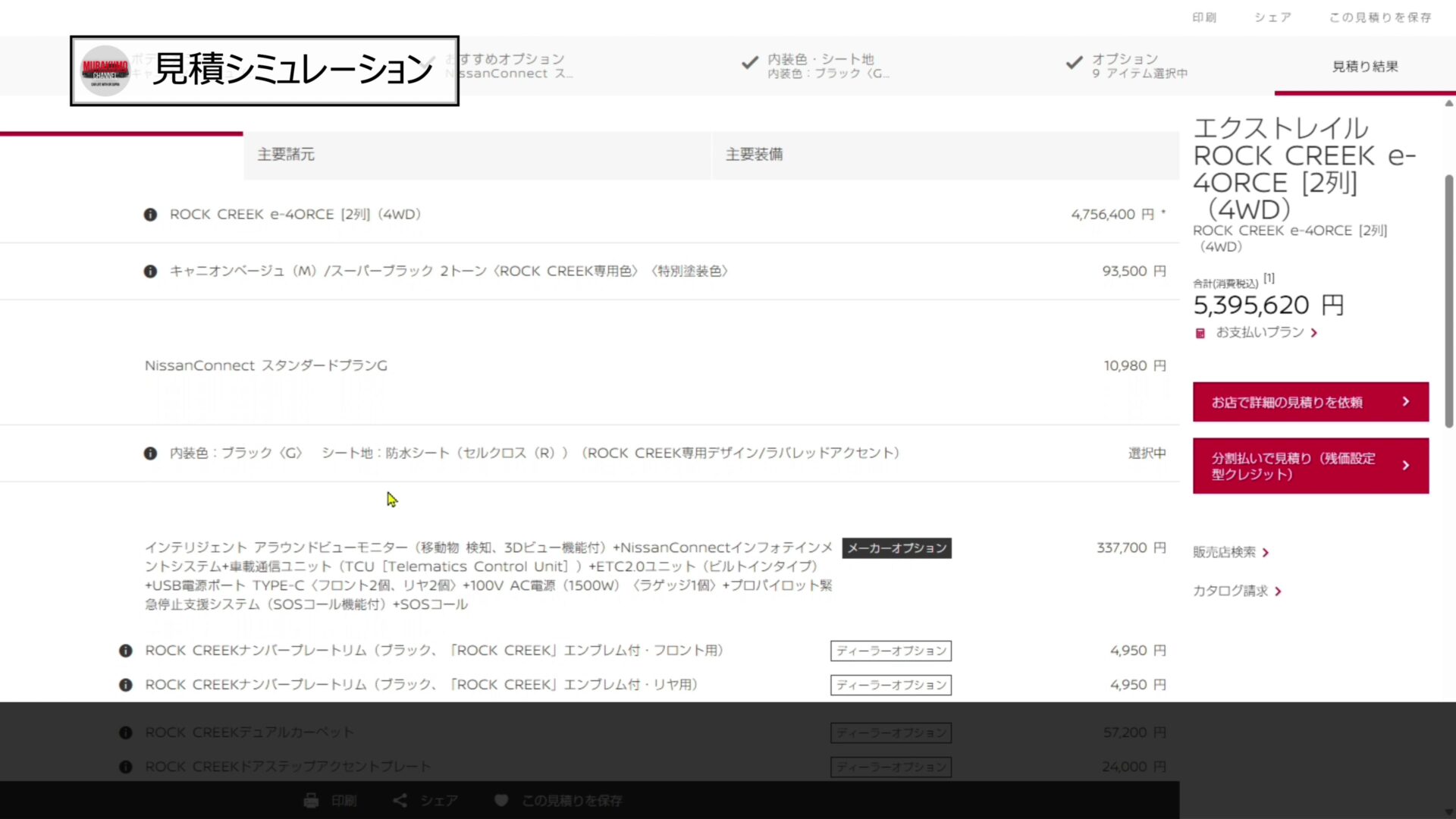This screenshot has width=1456, height=819.
Task: Click メーカーオプション badge on around view monitor row
Action: (896, 548)
